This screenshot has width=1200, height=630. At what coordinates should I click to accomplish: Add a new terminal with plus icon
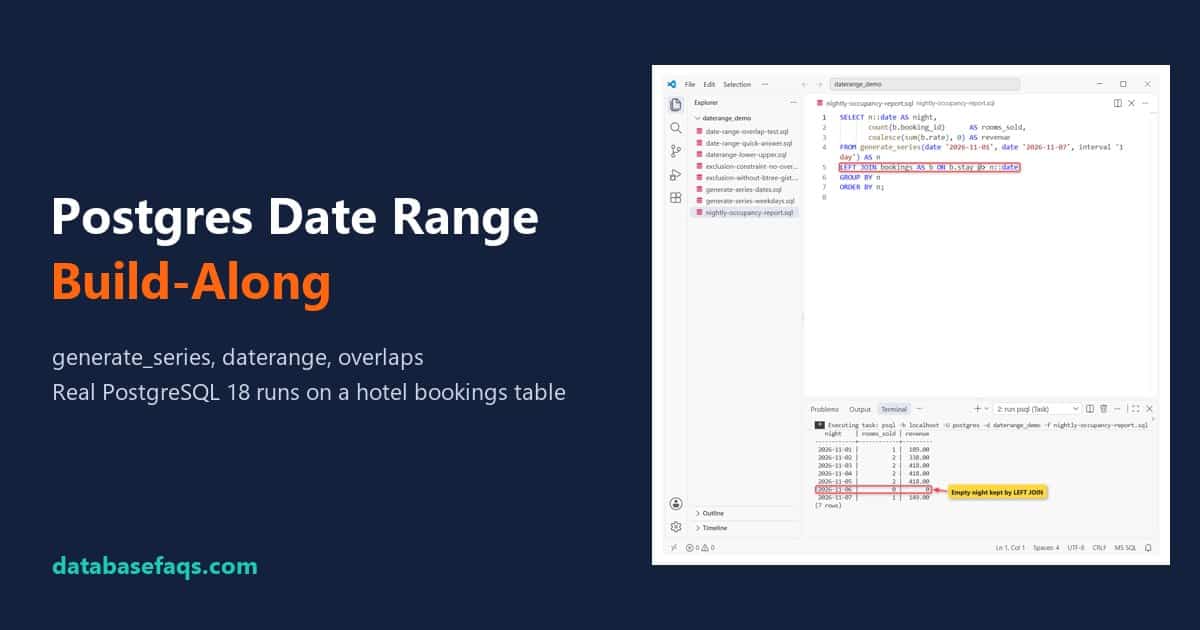click(x=977, y=408)
